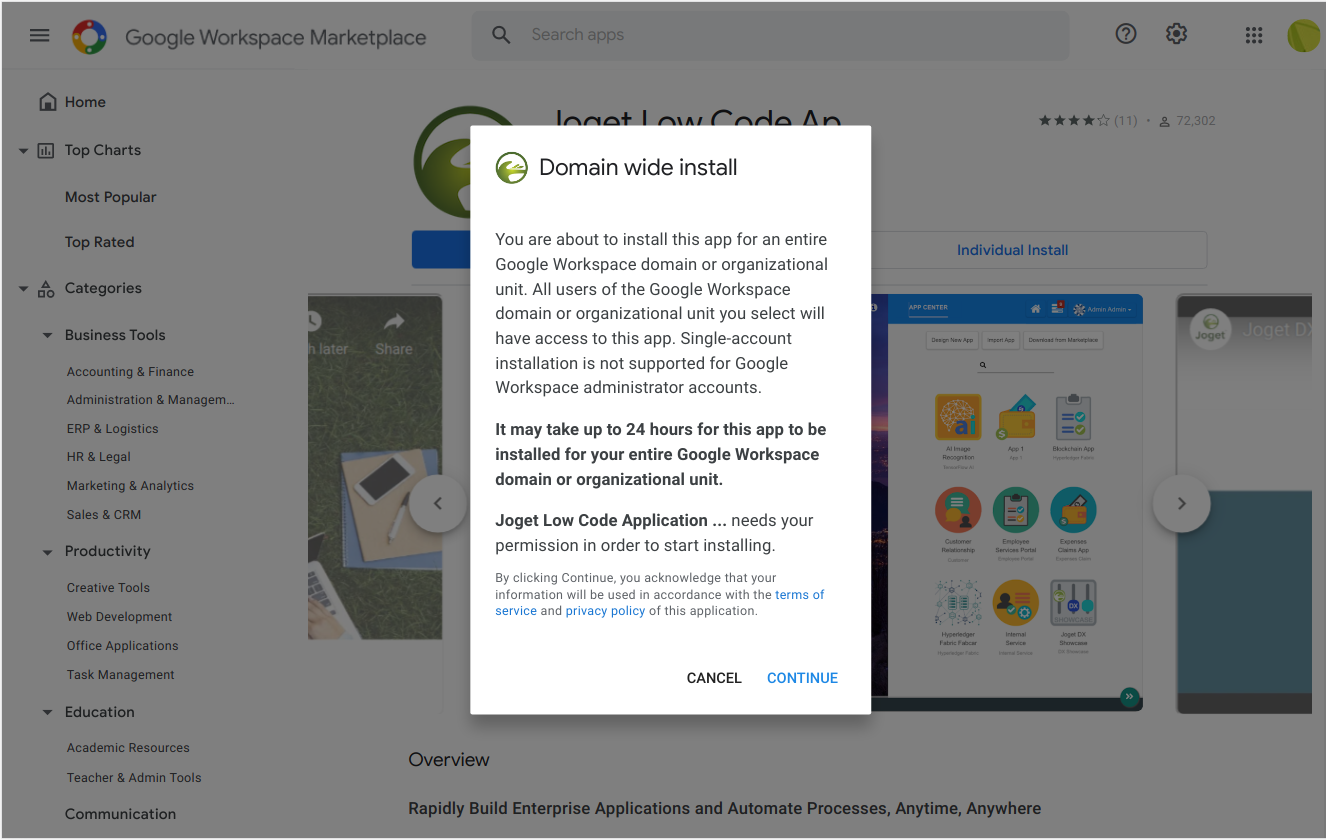This screenshot has width=1326, height=840.
Task: Open the App Center screenshot thumbnail
Action: click(x=1007, y=503)
